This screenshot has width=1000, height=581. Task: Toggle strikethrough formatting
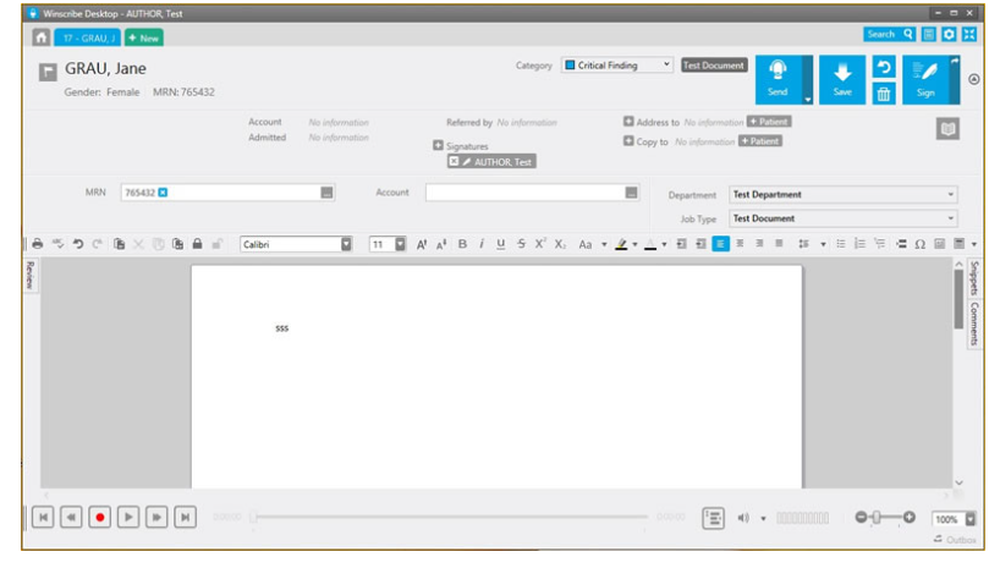click(x=522, y=244)
